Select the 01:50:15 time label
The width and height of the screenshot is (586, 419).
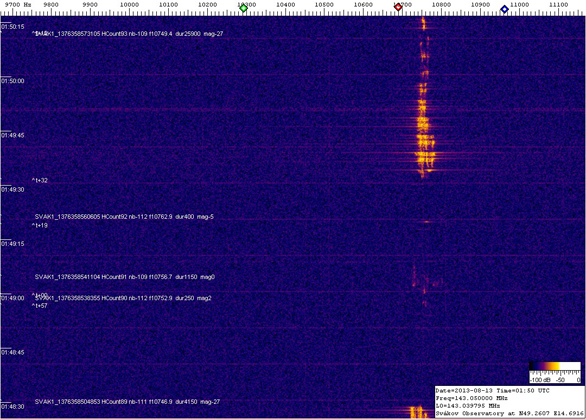[13, 27]
